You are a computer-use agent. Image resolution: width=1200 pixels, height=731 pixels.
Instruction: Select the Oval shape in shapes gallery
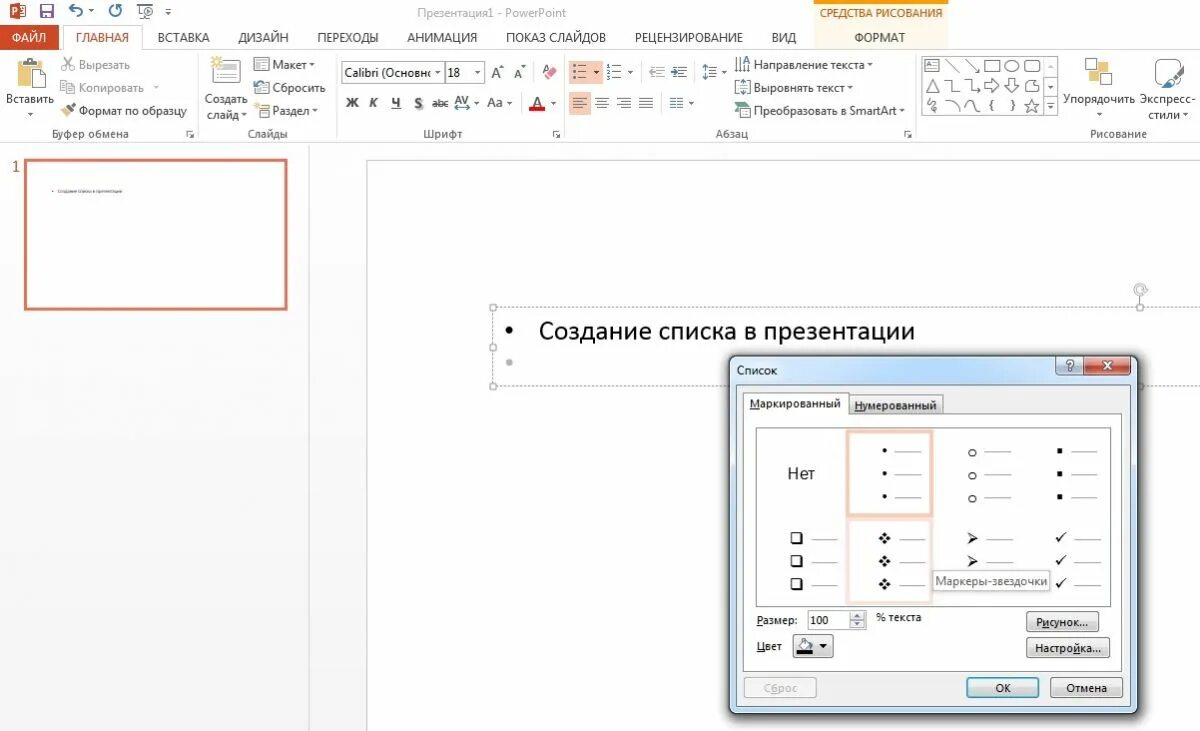[1012, 66]
